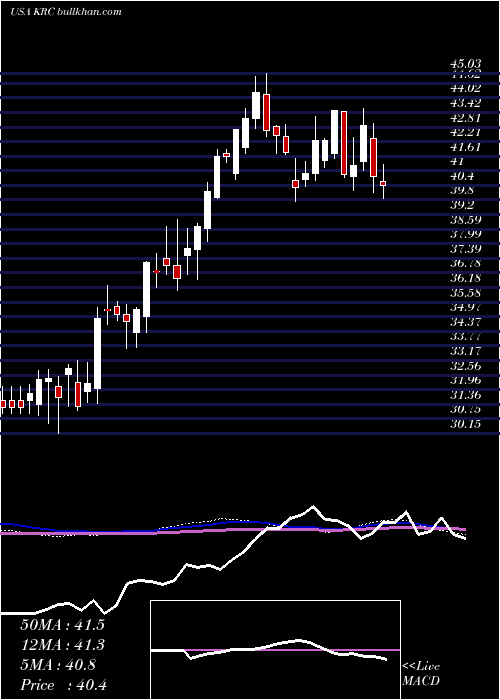The width and height of the screenshot is (500, 700).
Task: Click the 38.59 price axis label
Action: point(465,220)
